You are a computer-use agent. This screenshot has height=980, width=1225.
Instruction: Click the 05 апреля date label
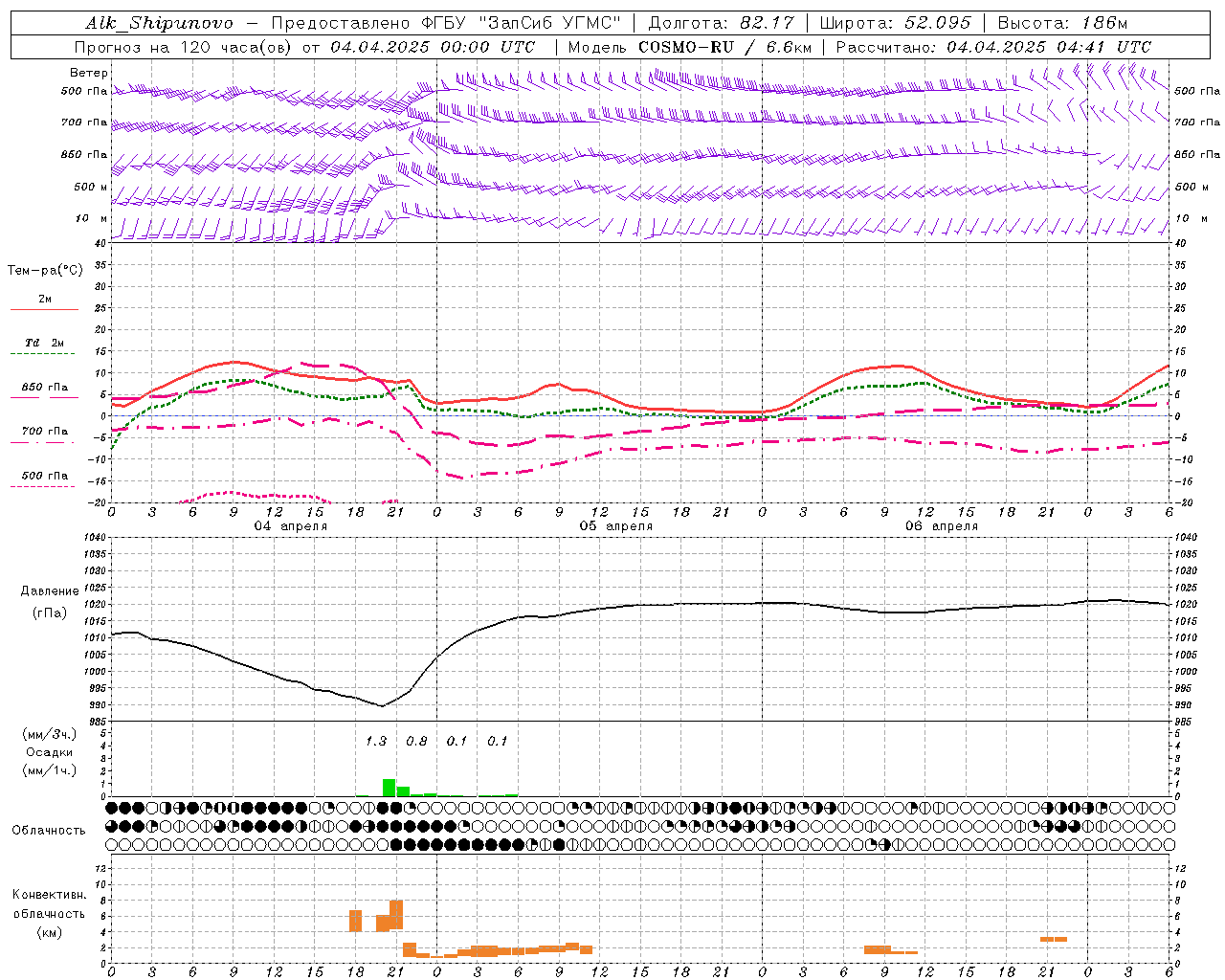click(615, 526)
